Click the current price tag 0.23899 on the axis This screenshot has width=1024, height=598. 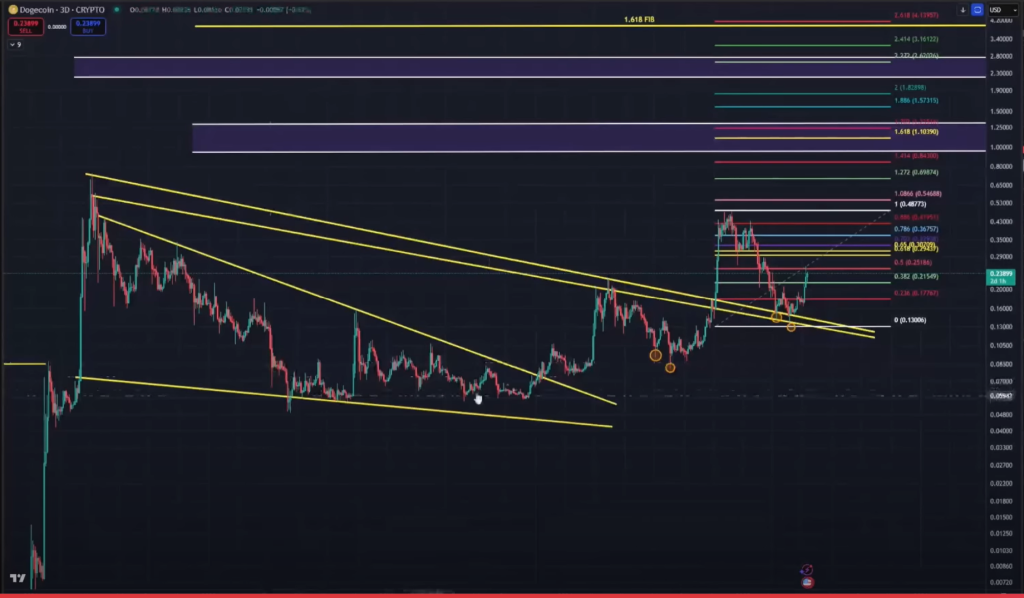pyautogui.click(x=1000, y=272)
